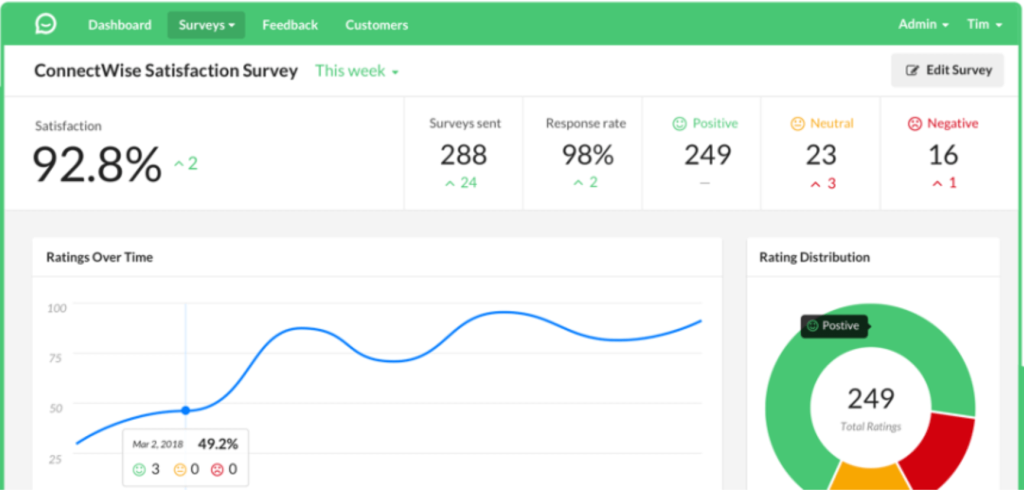Click the Surveys sent label

pos(465,123)
